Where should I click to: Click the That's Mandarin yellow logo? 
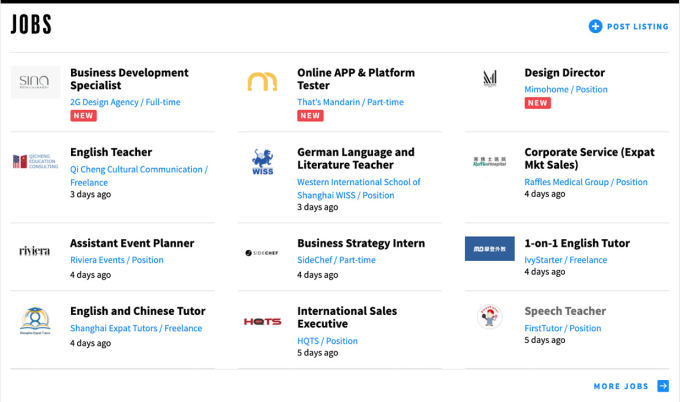pyautogui.click(x=262, y=82)
